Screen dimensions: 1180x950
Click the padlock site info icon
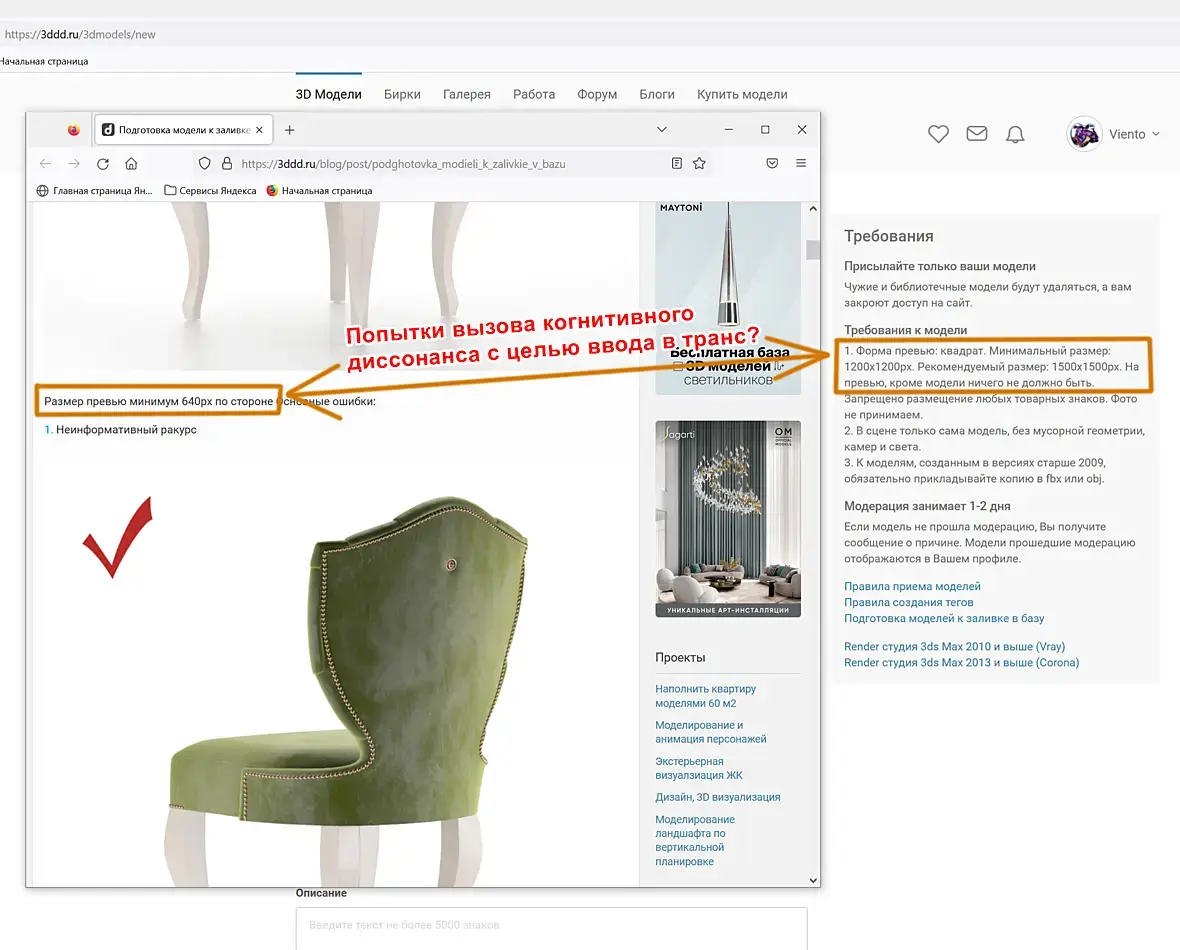tap(227, 163)
